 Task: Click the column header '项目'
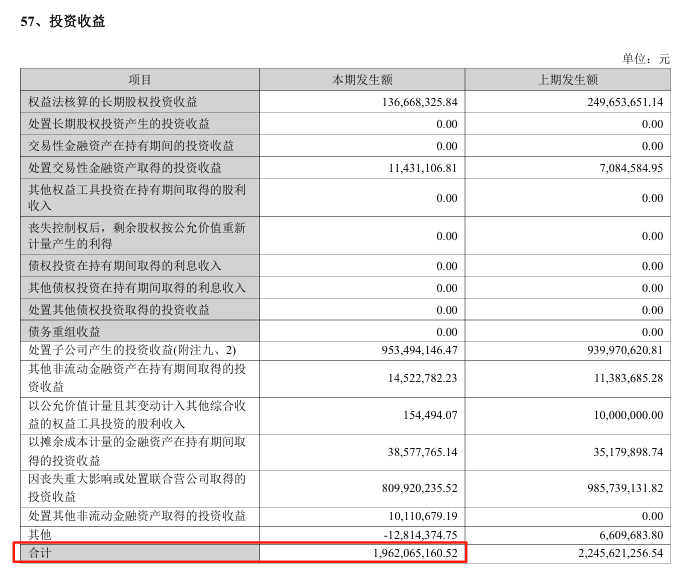pyautogui.click(x=140, y=80)
